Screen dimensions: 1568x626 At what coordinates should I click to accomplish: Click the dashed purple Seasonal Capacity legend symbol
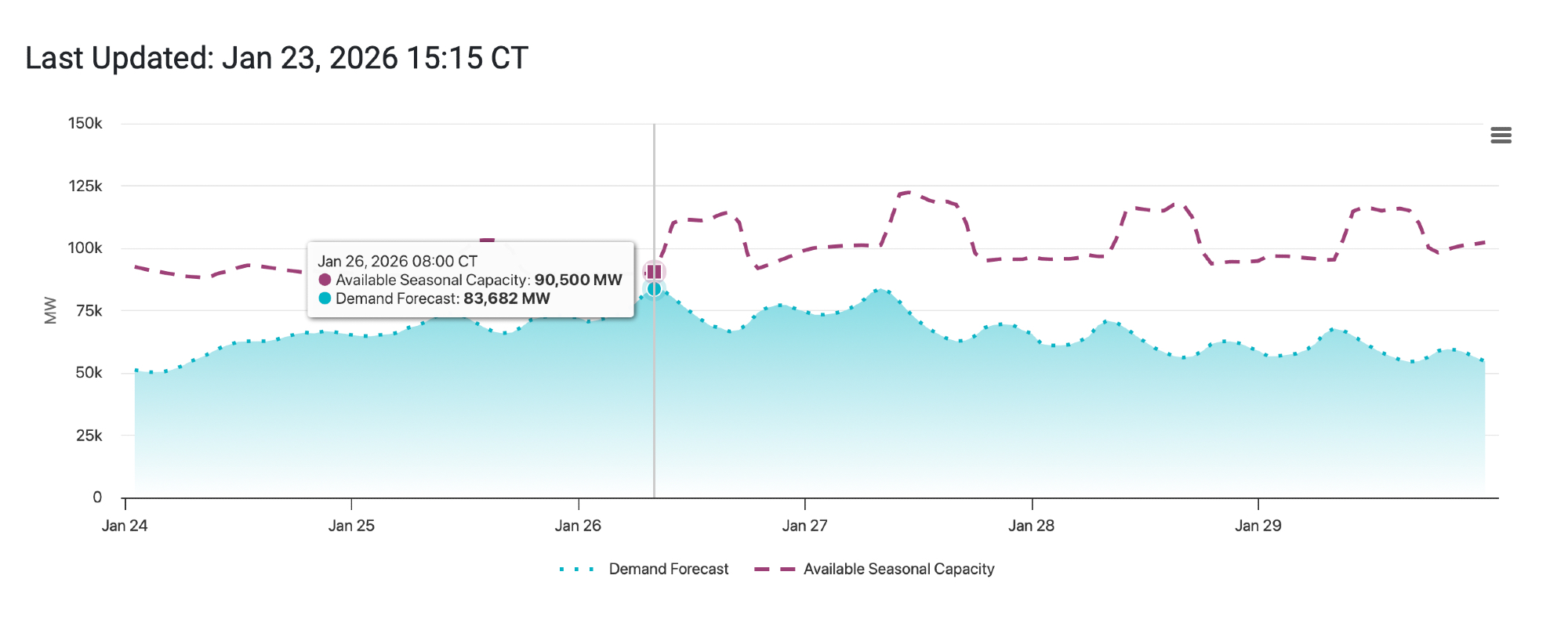coord(774,570)
